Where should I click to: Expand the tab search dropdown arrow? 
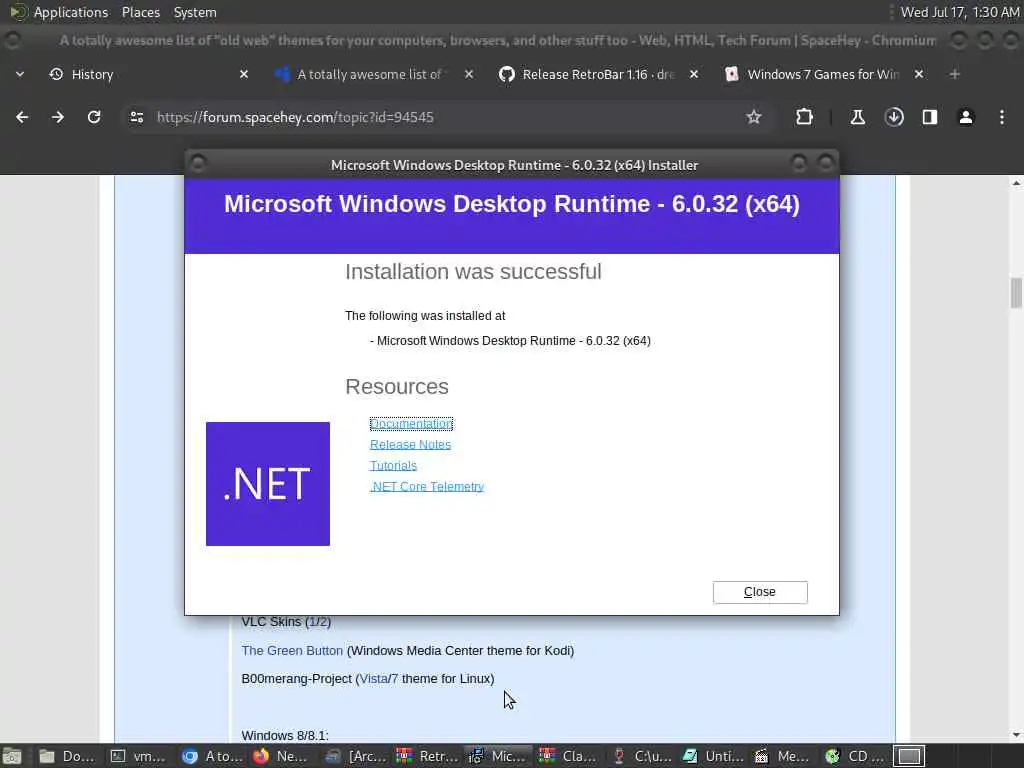pos(20,74)
